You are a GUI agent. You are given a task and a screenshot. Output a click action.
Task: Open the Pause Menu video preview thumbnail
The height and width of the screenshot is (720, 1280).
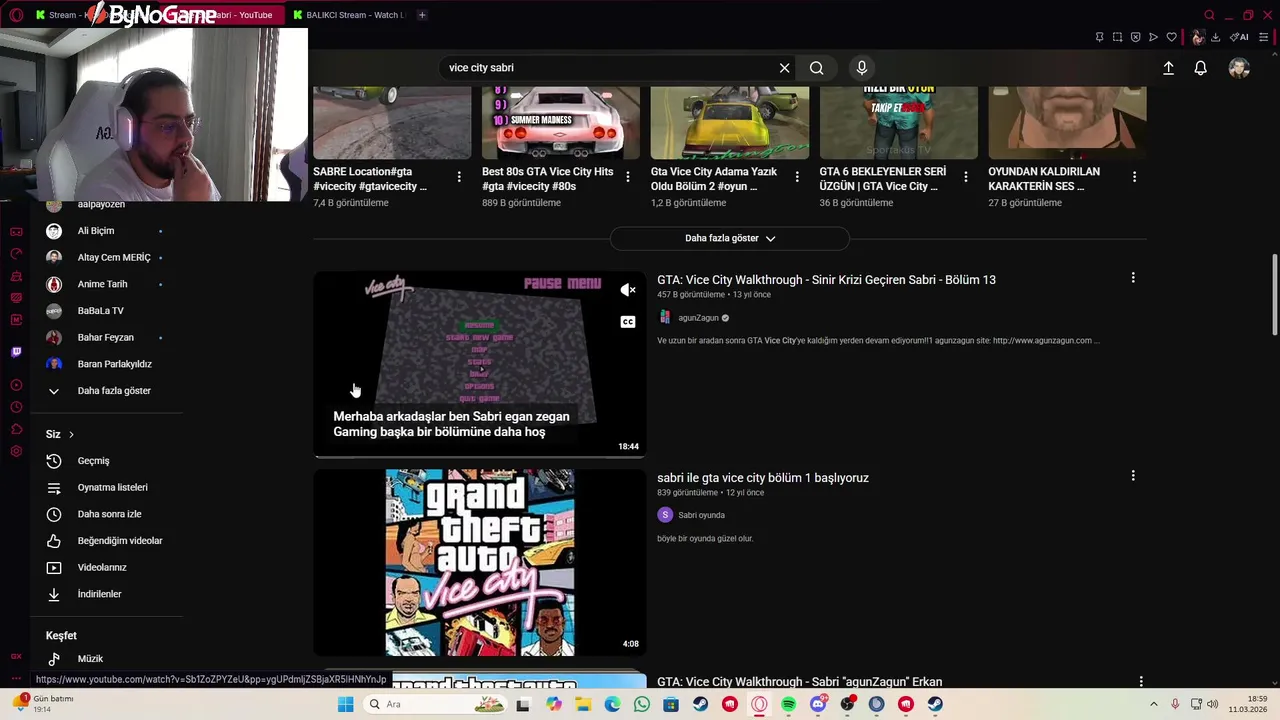pyautogui.click(x=480, y=364)
